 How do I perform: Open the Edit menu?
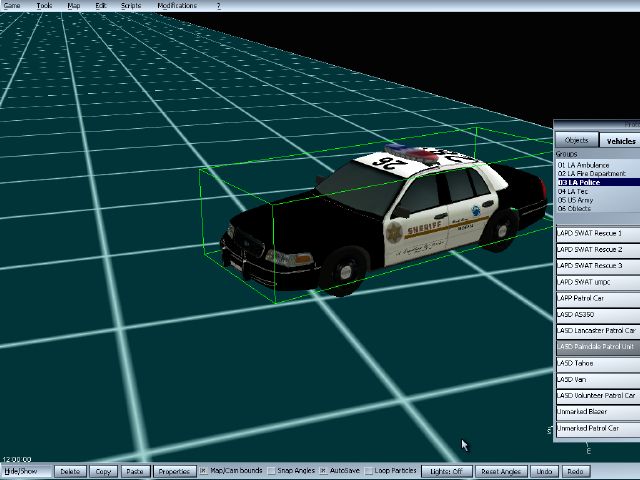click(101, 6)
